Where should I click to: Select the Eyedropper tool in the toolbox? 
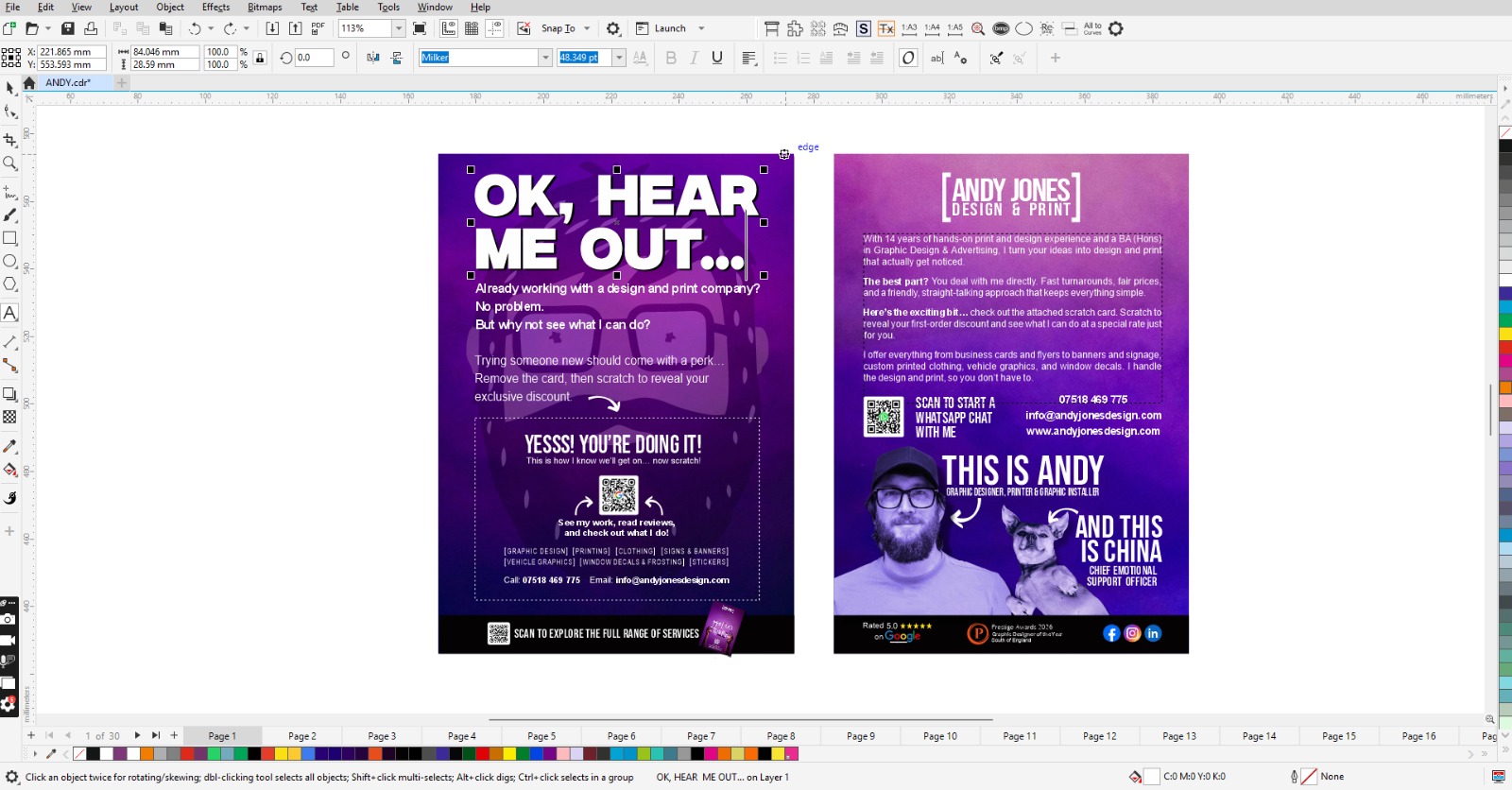[10, 446]
